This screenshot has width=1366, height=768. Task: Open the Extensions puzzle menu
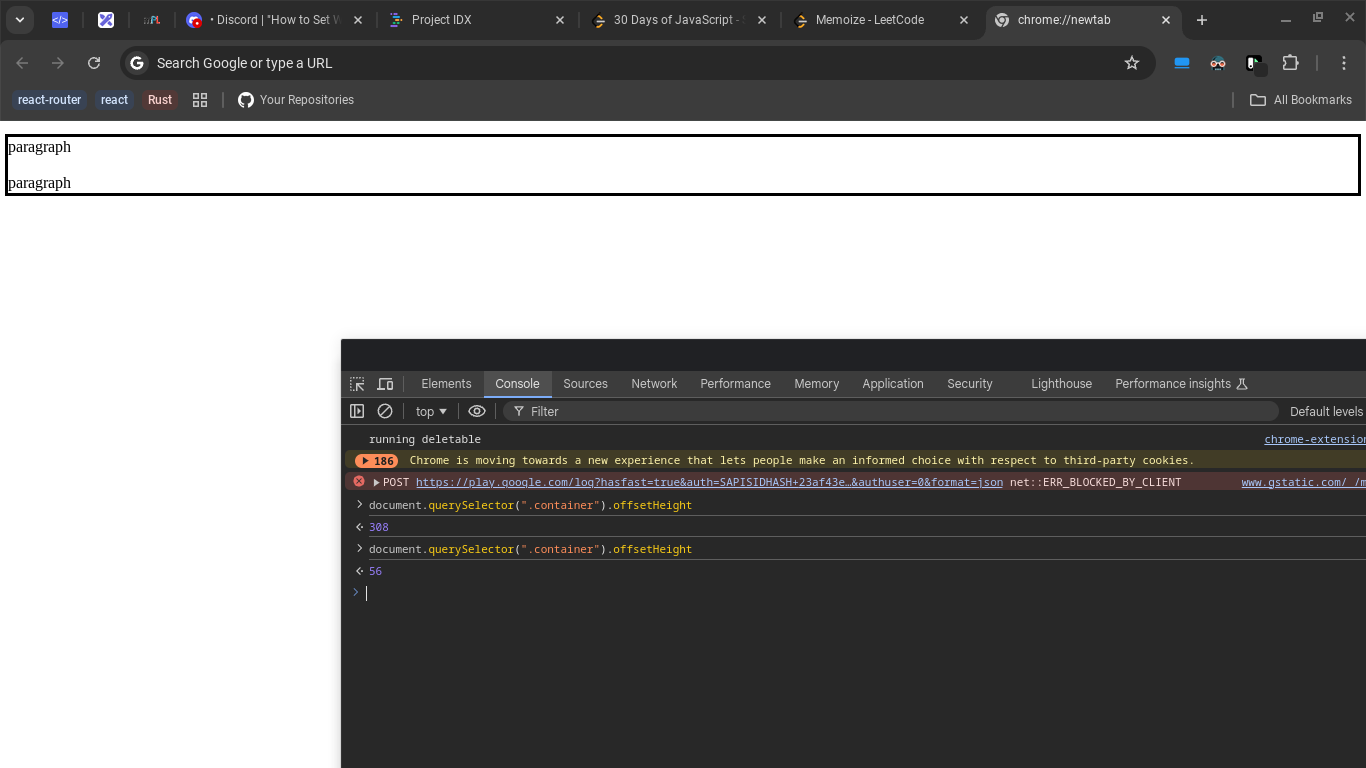(1291, 63)
